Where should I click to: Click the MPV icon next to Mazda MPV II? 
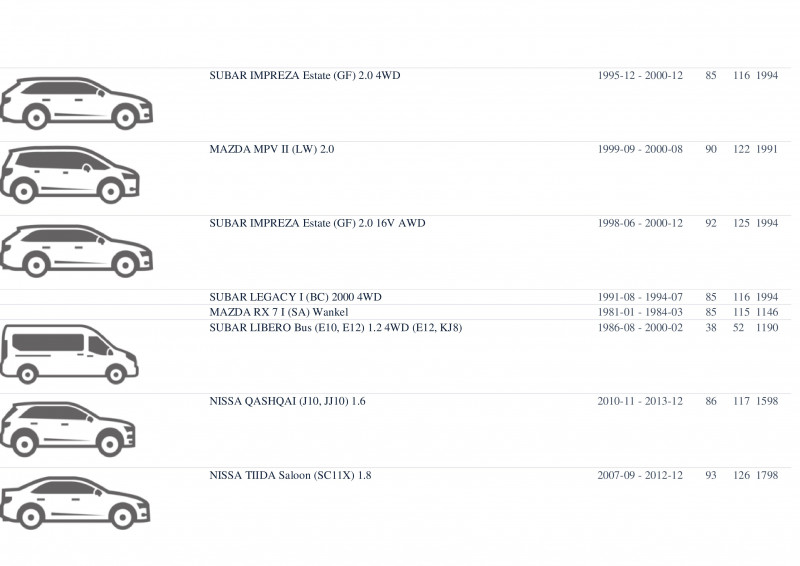[x=70, y=175]
